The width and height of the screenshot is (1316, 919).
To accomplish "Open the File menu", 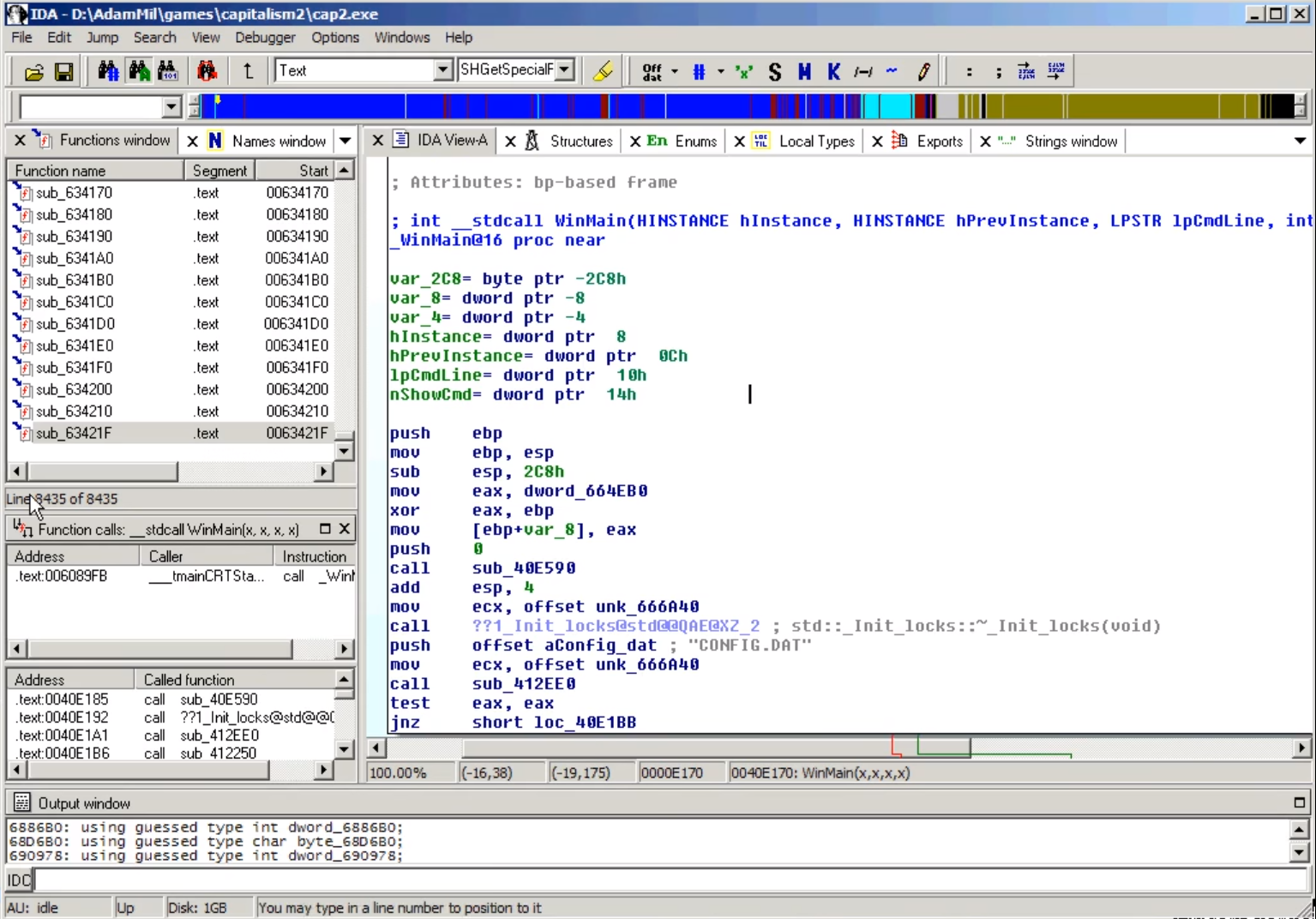I will coord(21,37).
